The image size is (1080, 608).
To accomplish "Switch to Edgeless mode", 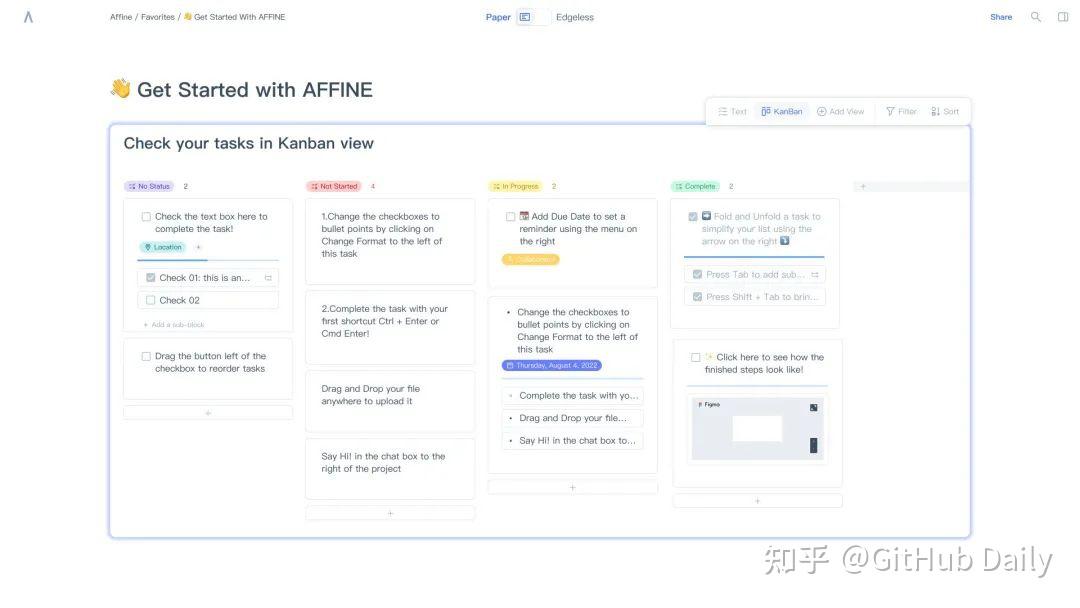I will tap(574, 17).
